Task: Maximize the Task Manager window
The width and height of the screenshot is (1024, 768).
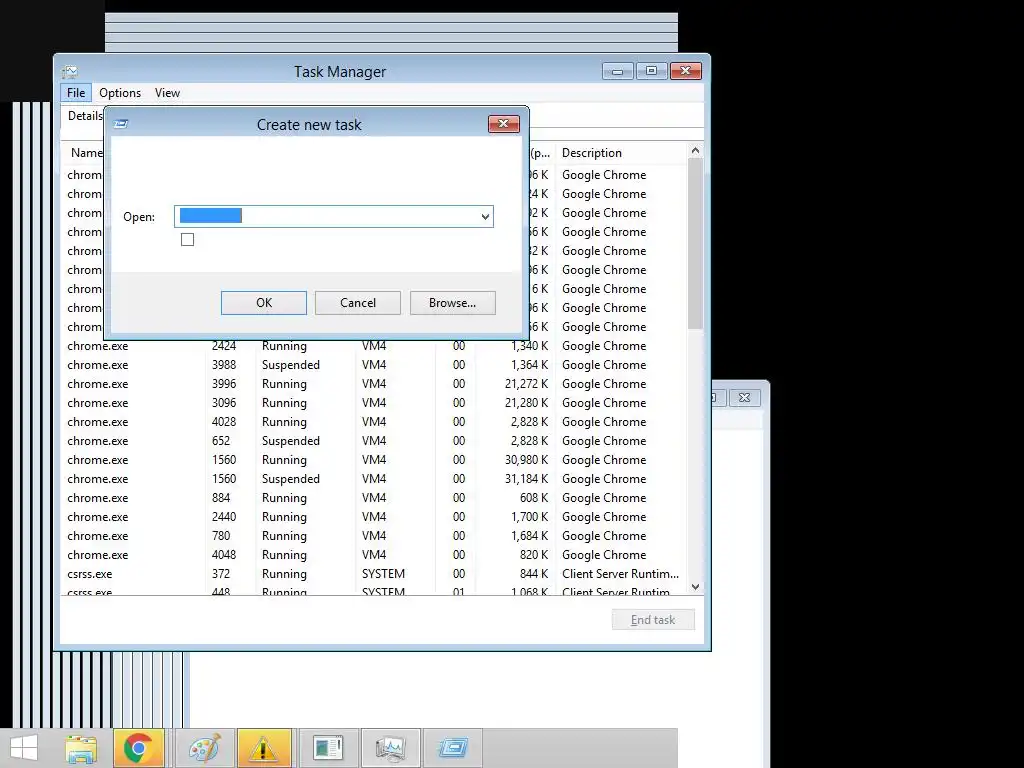Action: pos(652,71)
